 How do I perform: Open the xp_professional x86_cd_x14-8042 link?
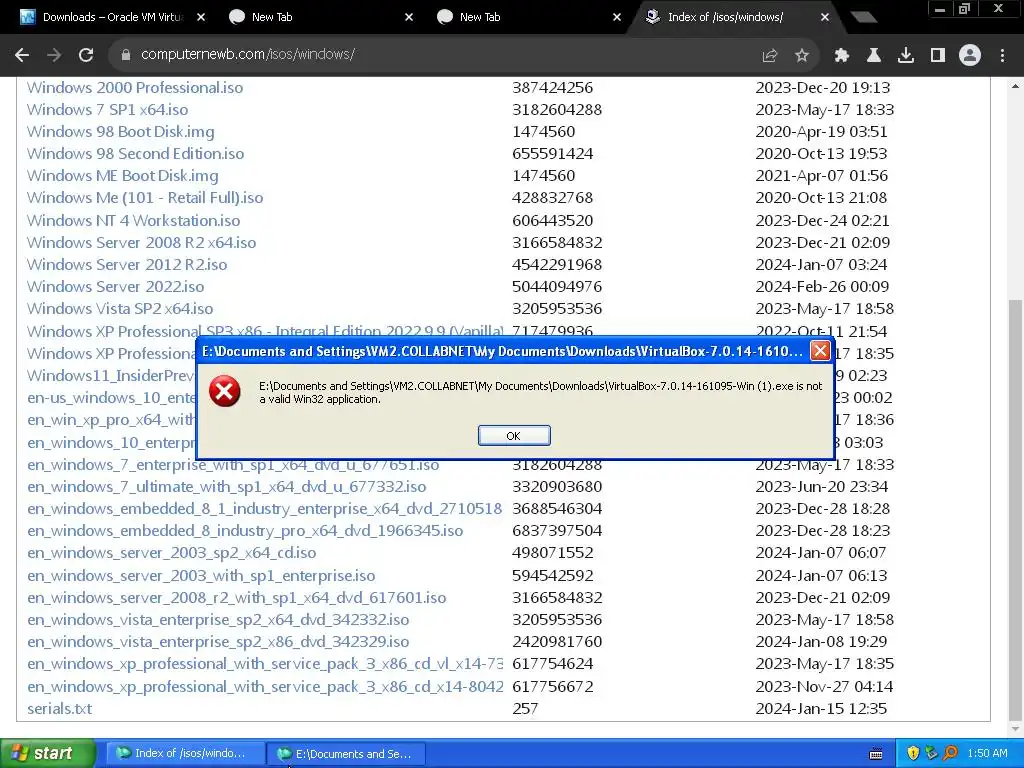[x=264, y=687]
